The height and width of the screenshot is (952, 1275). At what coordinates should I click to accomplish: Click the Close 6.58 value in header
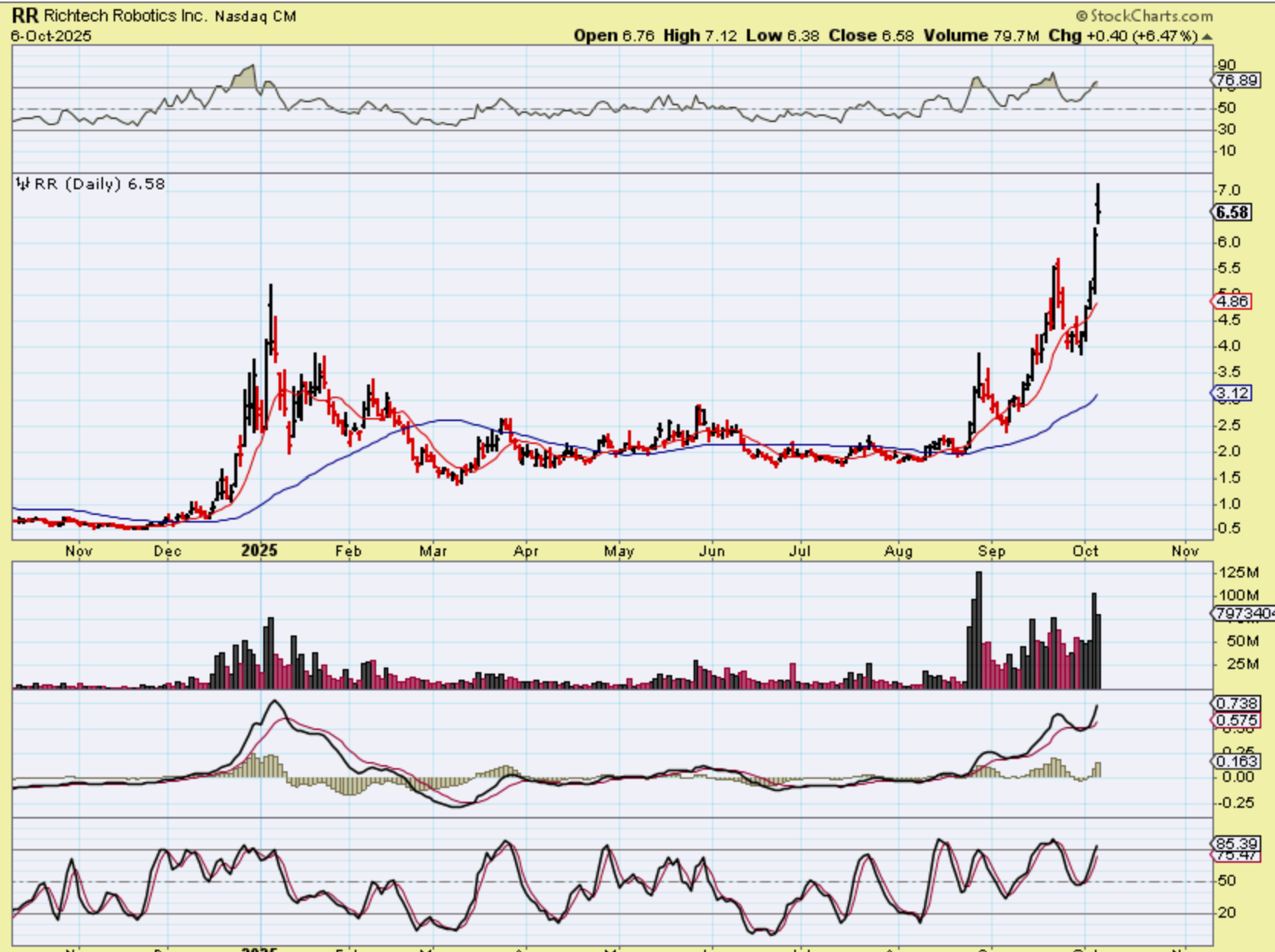click(871, 36)
